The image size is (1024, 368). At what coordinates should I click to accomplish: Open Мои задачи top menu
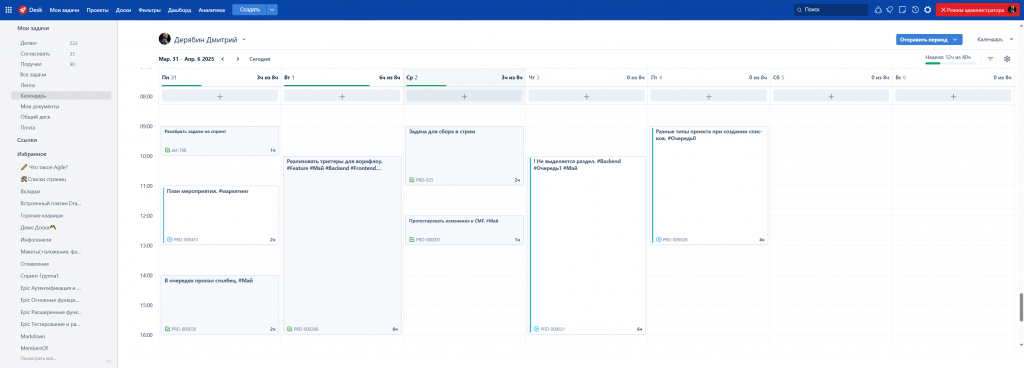[x=64, y=10]
